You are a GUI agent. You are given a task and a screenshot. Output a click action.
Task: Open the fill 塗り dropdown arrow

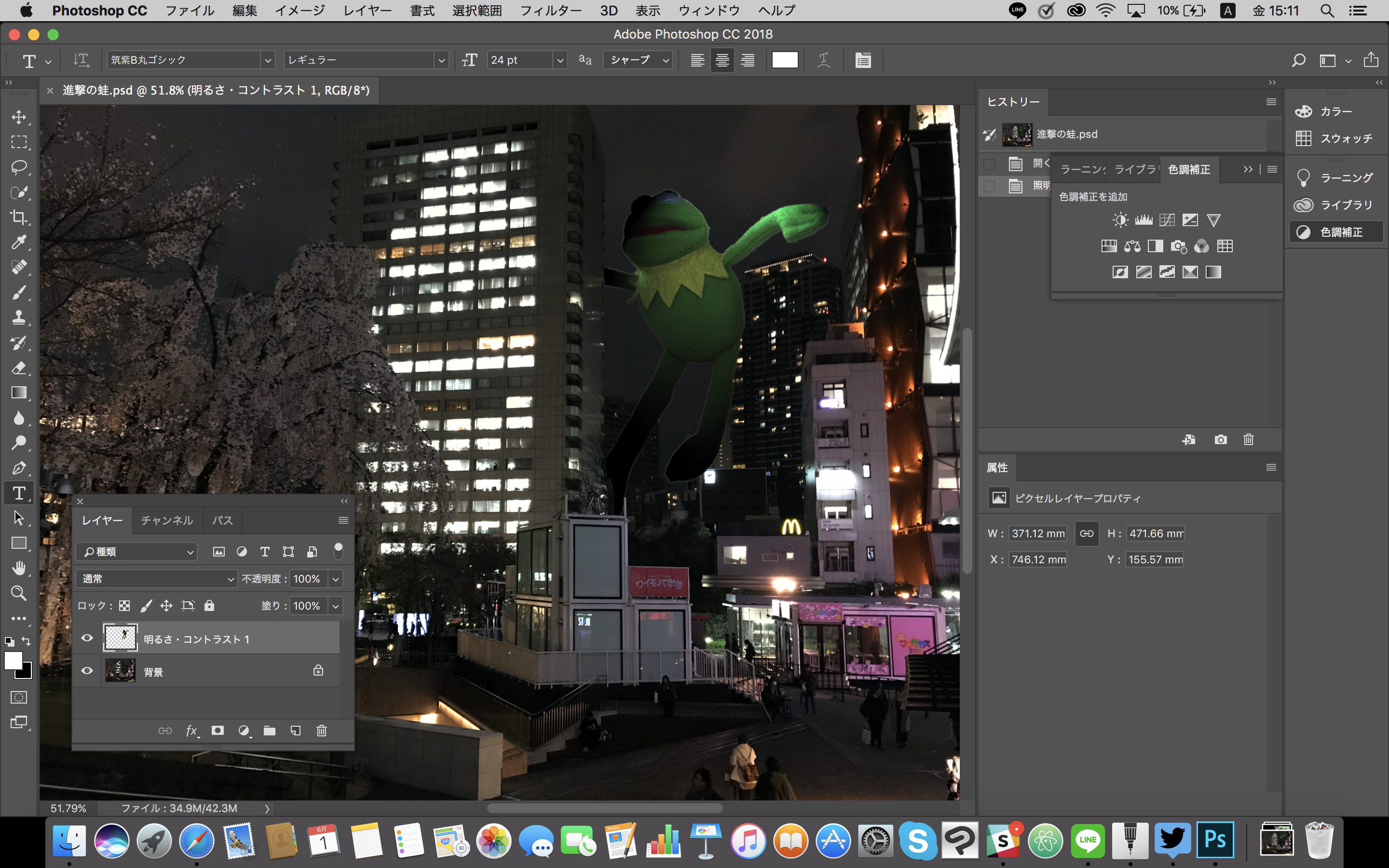pyautogui.click(x=336, y=606)
